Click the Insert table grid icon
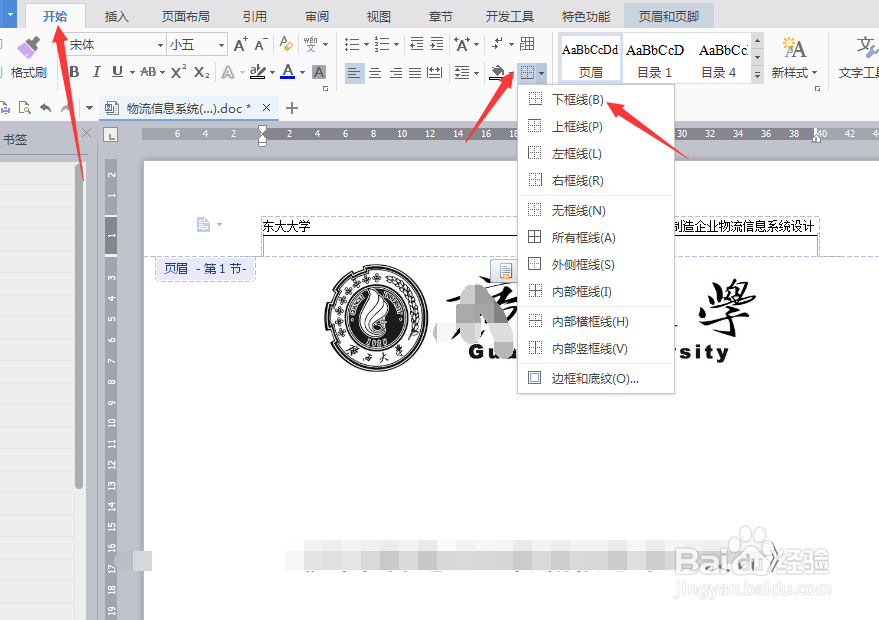This screenshot has height=620, width=879. [527, 44]
